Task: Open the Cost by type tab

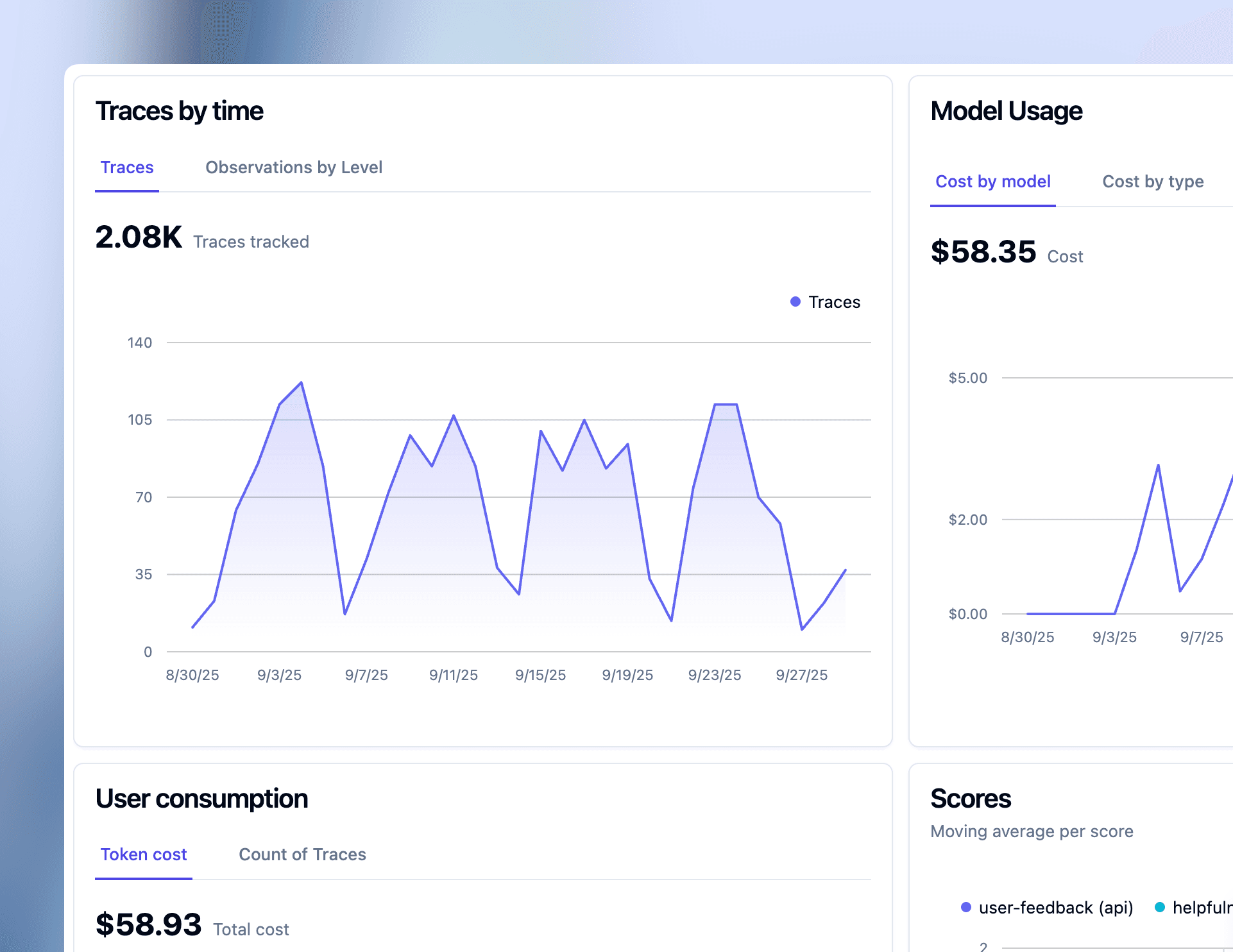Action: pos(1153,182)
